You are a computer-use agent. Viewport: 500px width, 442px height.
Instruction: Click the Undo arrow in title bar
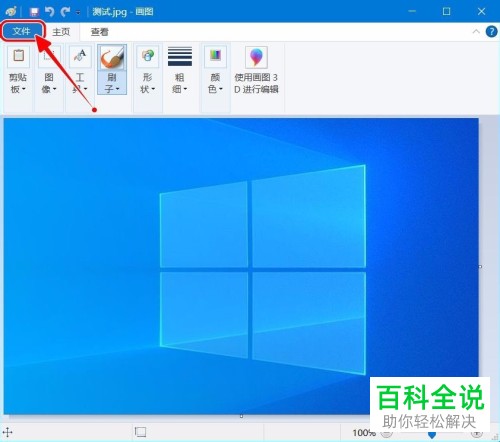[x=49, y=12]
